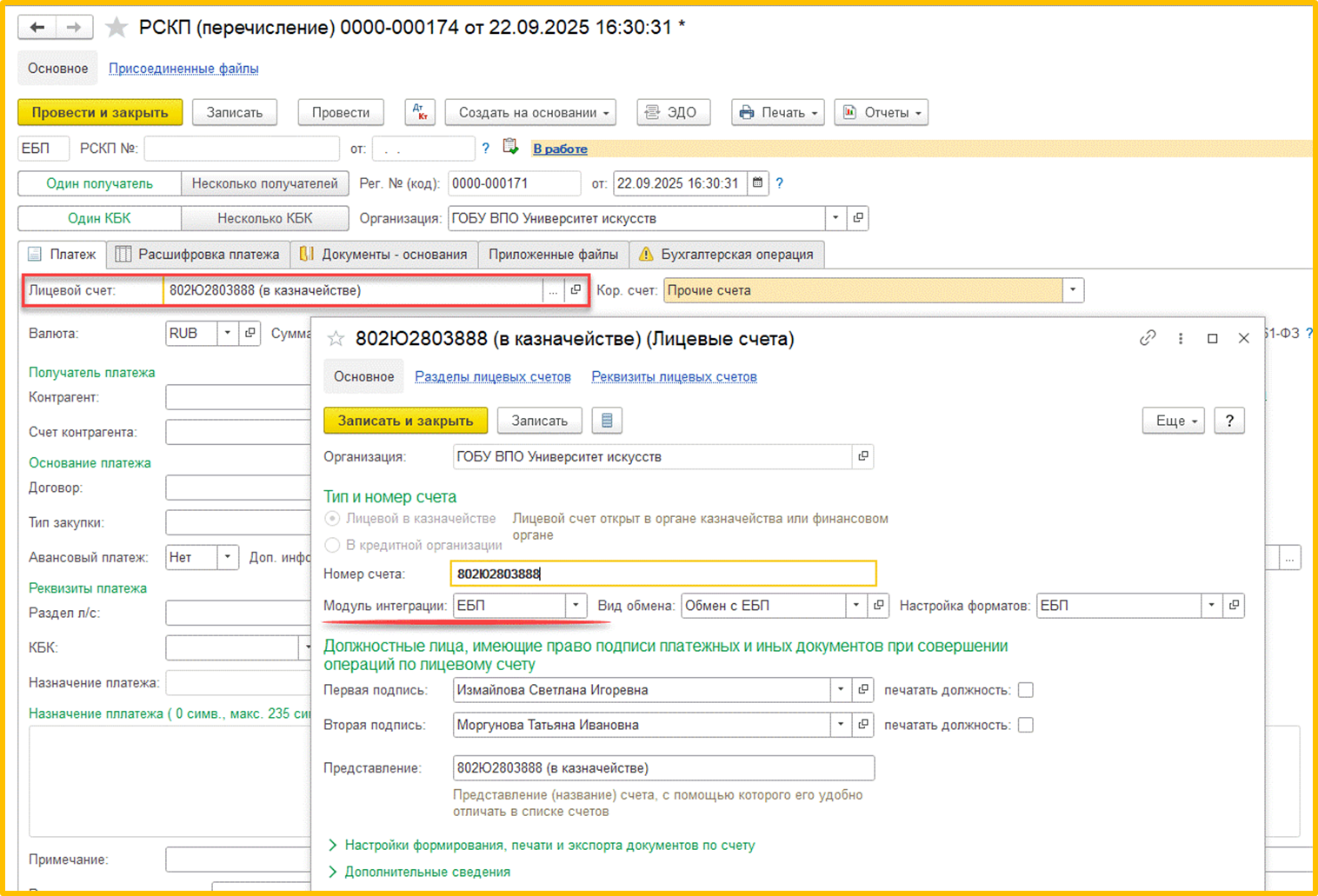Screen dimensions: 1318x896
Task: Go forward with the right arrow button
Action: [74, 28]
